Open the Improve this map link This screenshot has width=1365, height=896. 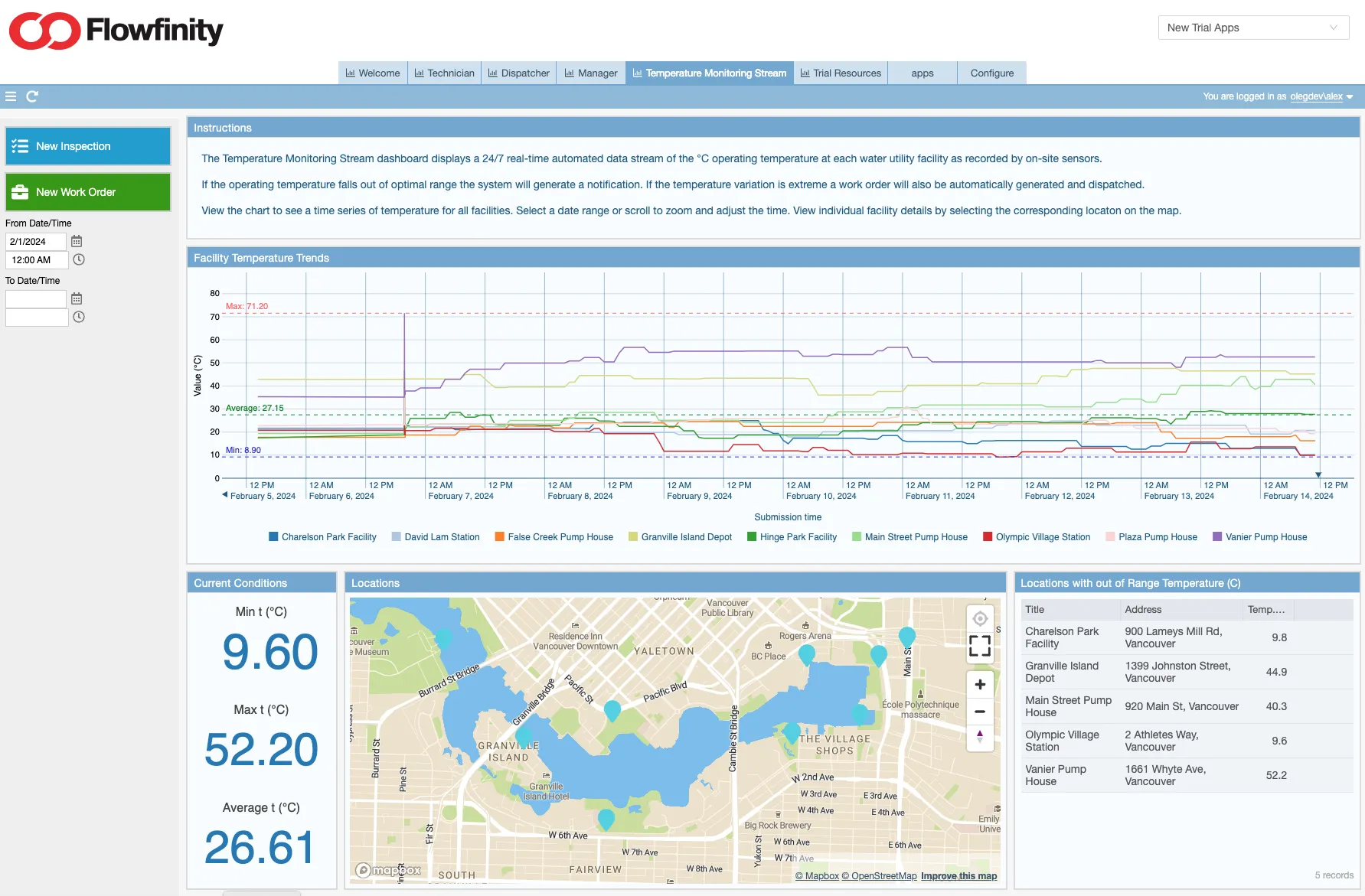pyautogui.click(x=958, y=875)
